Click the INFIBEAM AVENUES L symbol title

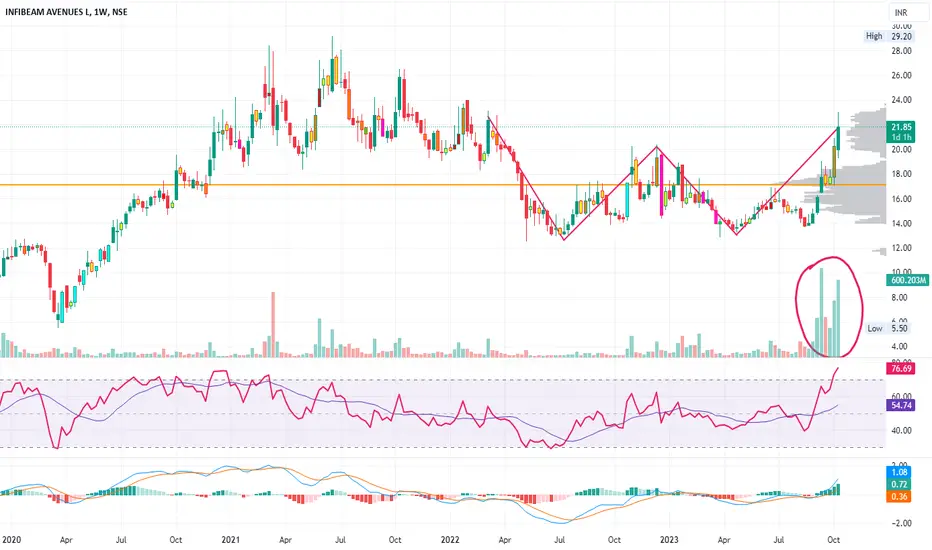point(67,12)
